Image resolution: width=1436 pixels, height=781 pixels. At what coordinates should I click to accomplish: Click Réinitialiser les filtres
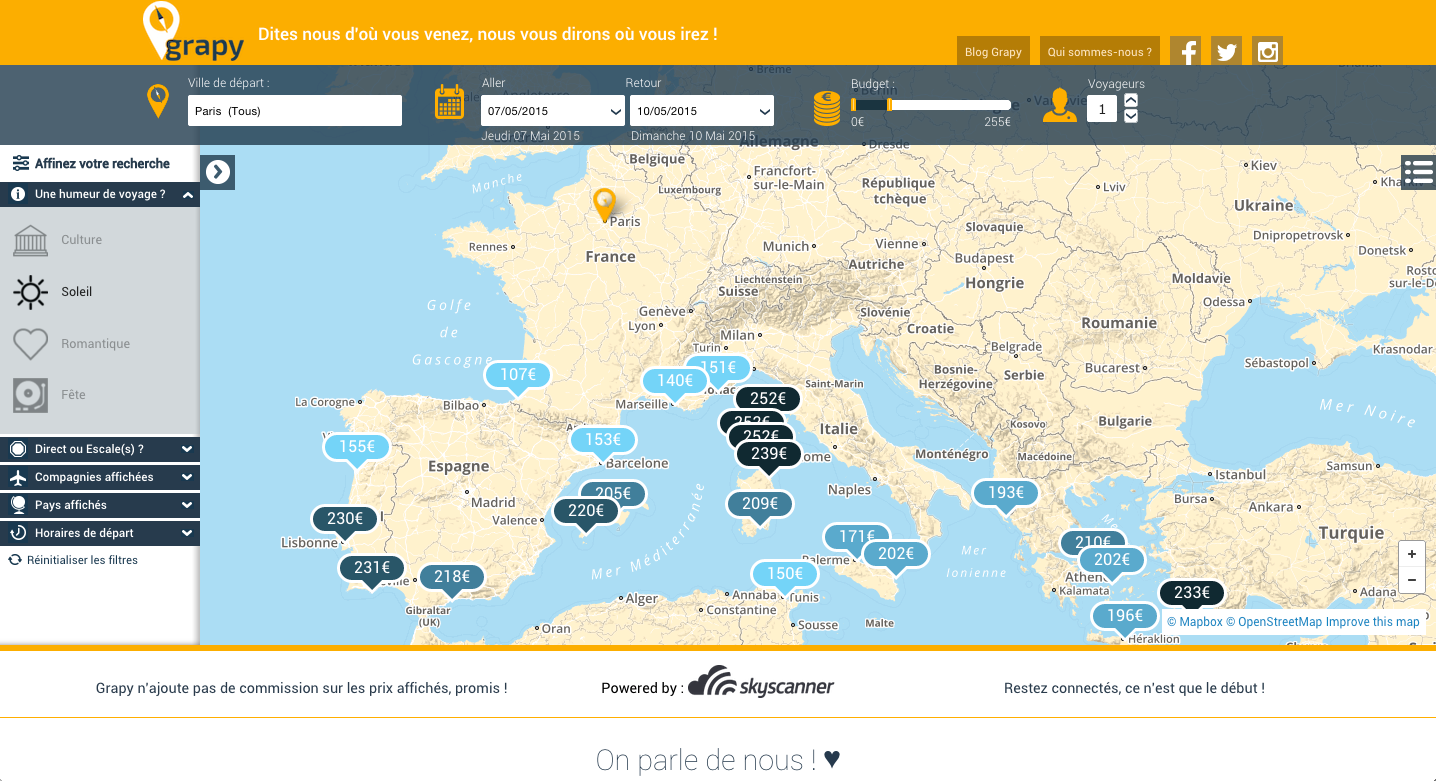point(82,560)
